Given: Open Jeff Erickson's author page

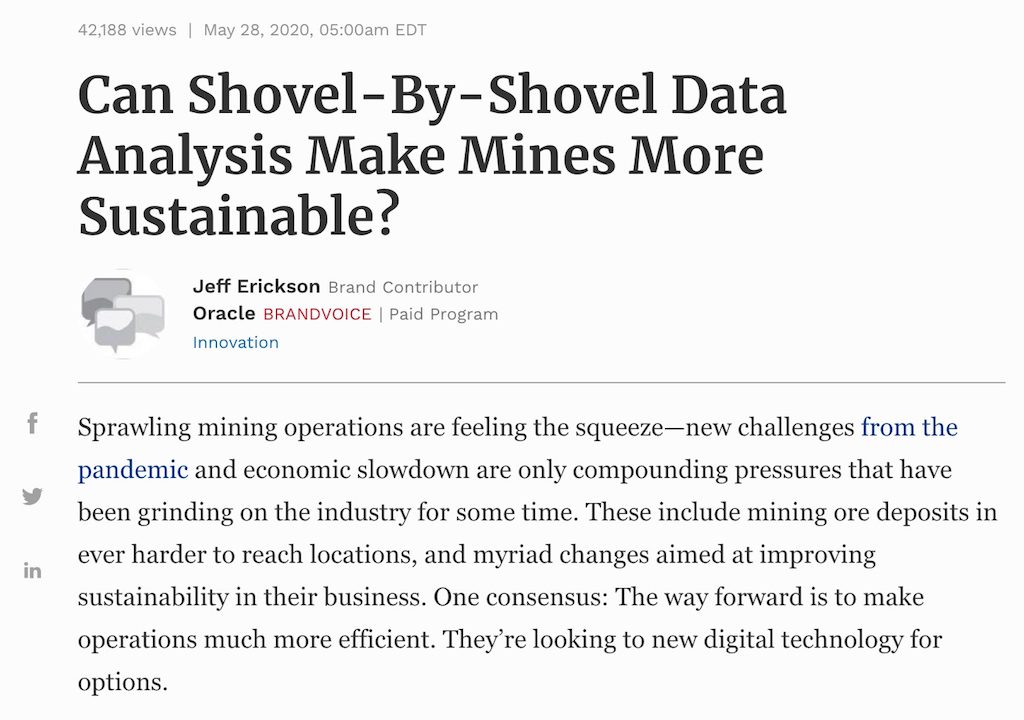Looking at the screenshot, I should (256, 287).
